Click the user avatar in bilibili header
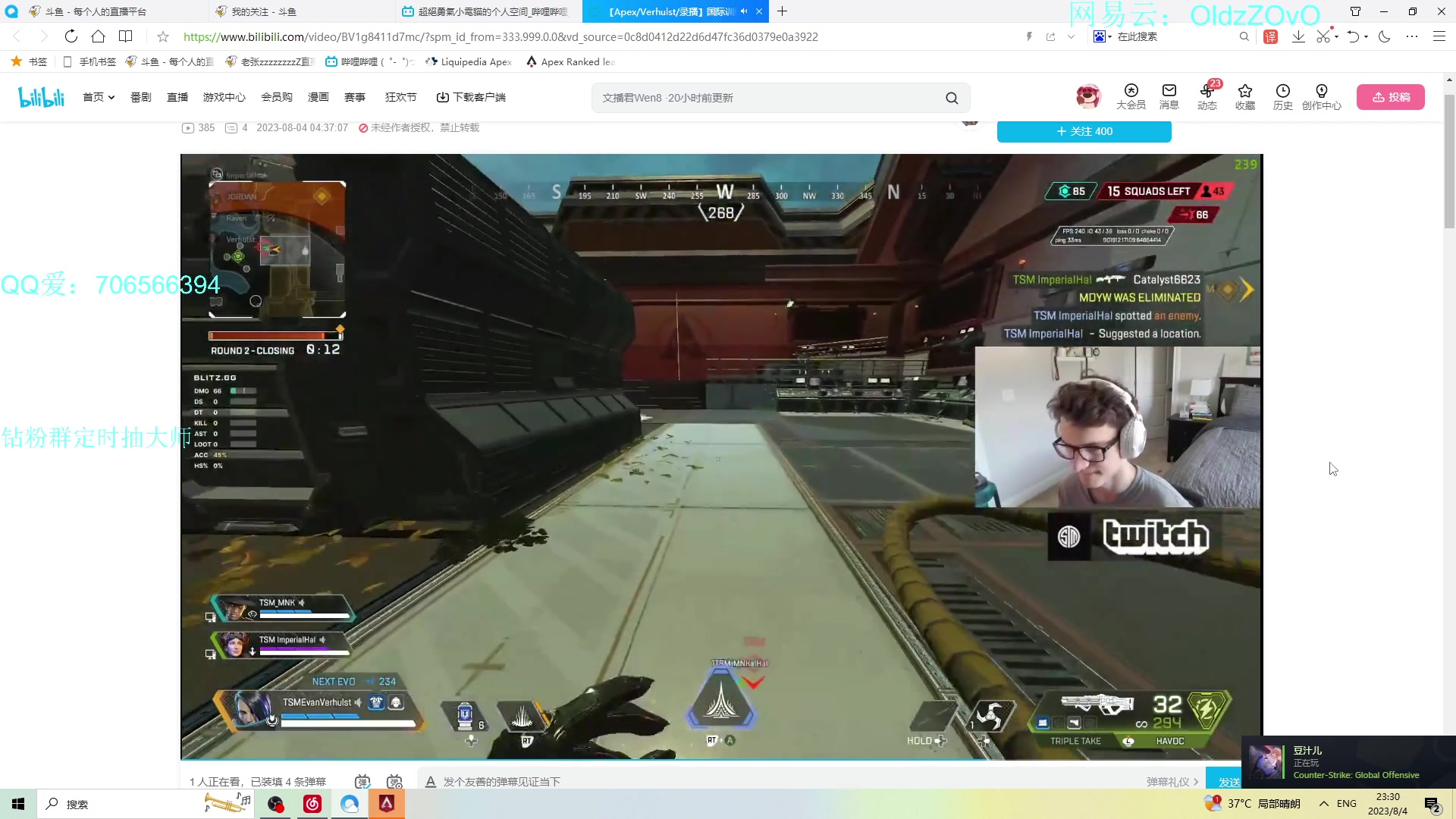 point(1088,96)
